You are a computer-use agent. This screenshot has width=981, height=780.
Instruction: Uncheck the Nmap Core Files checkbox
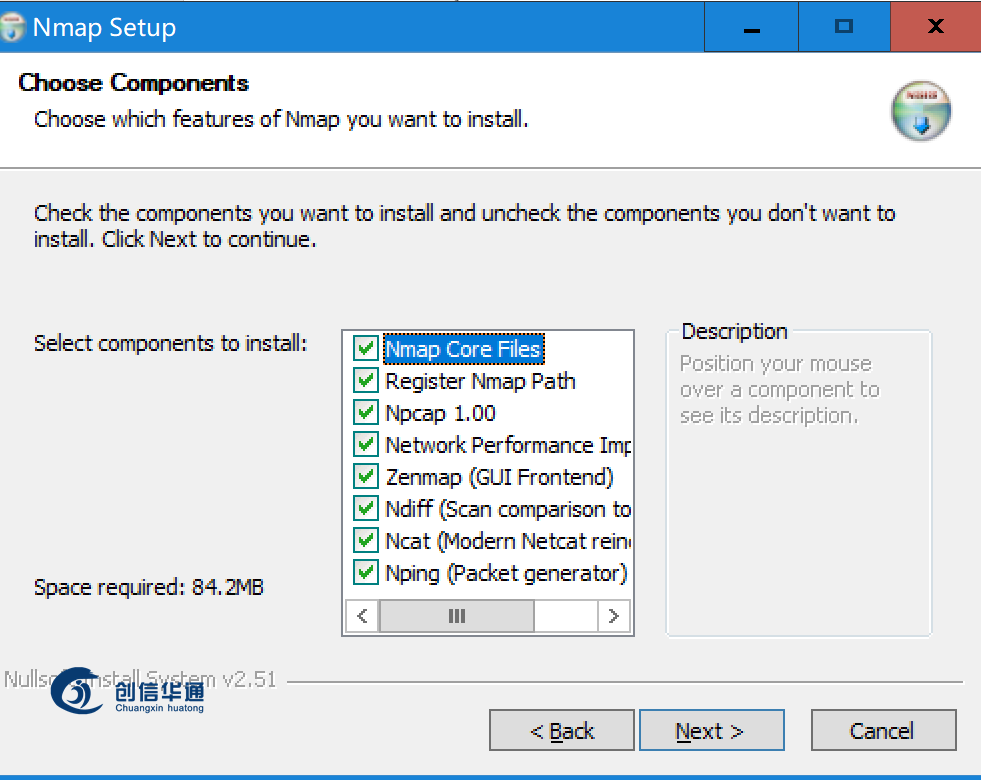365,348
